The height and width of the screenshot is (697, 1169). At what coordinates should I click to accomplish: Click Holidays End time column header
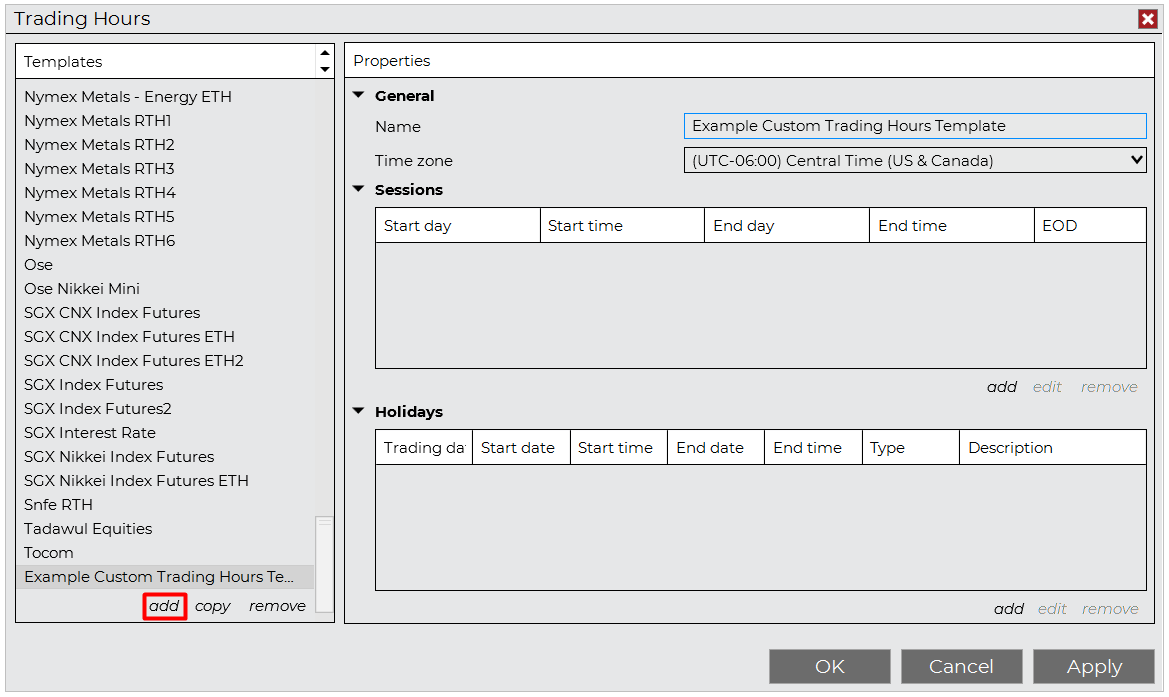[813, 447]
